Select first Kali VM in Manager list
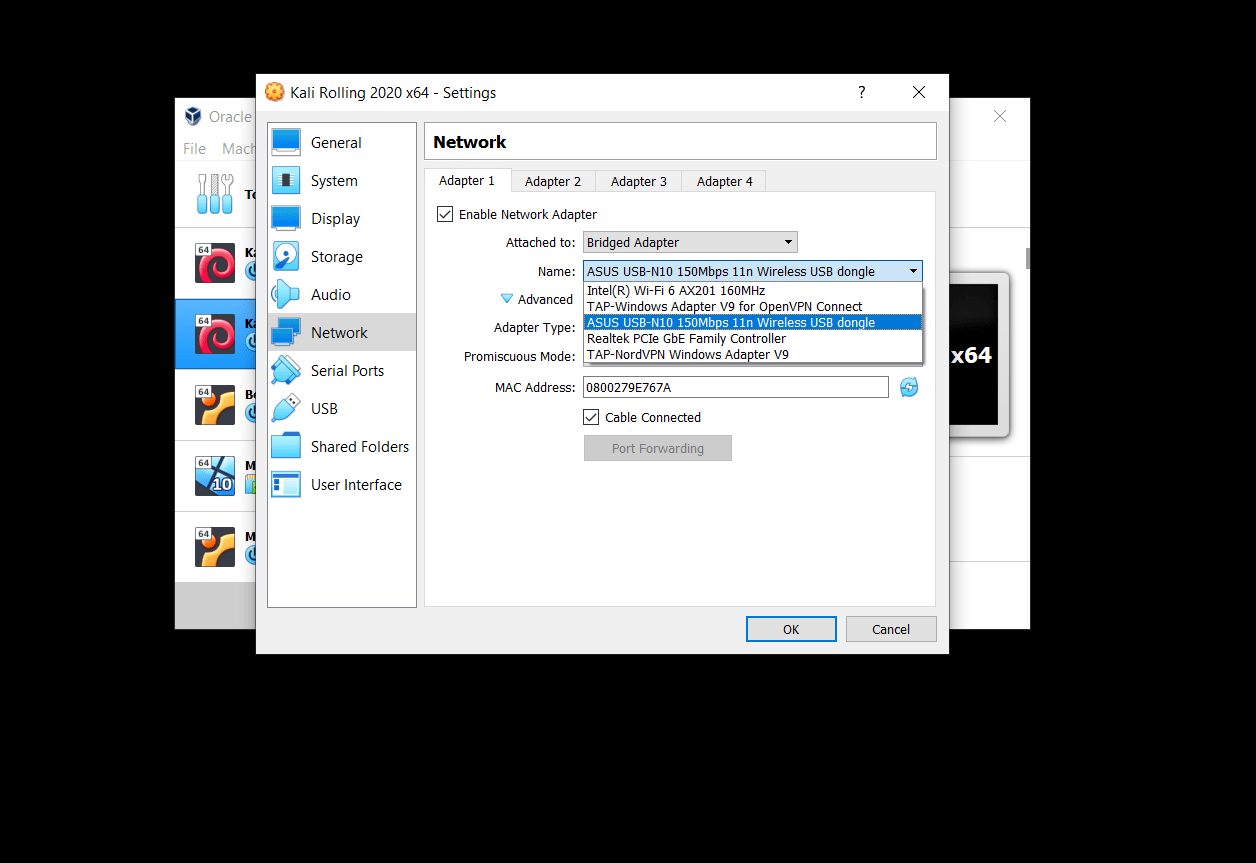1256x863 pixels. point(215,264)
